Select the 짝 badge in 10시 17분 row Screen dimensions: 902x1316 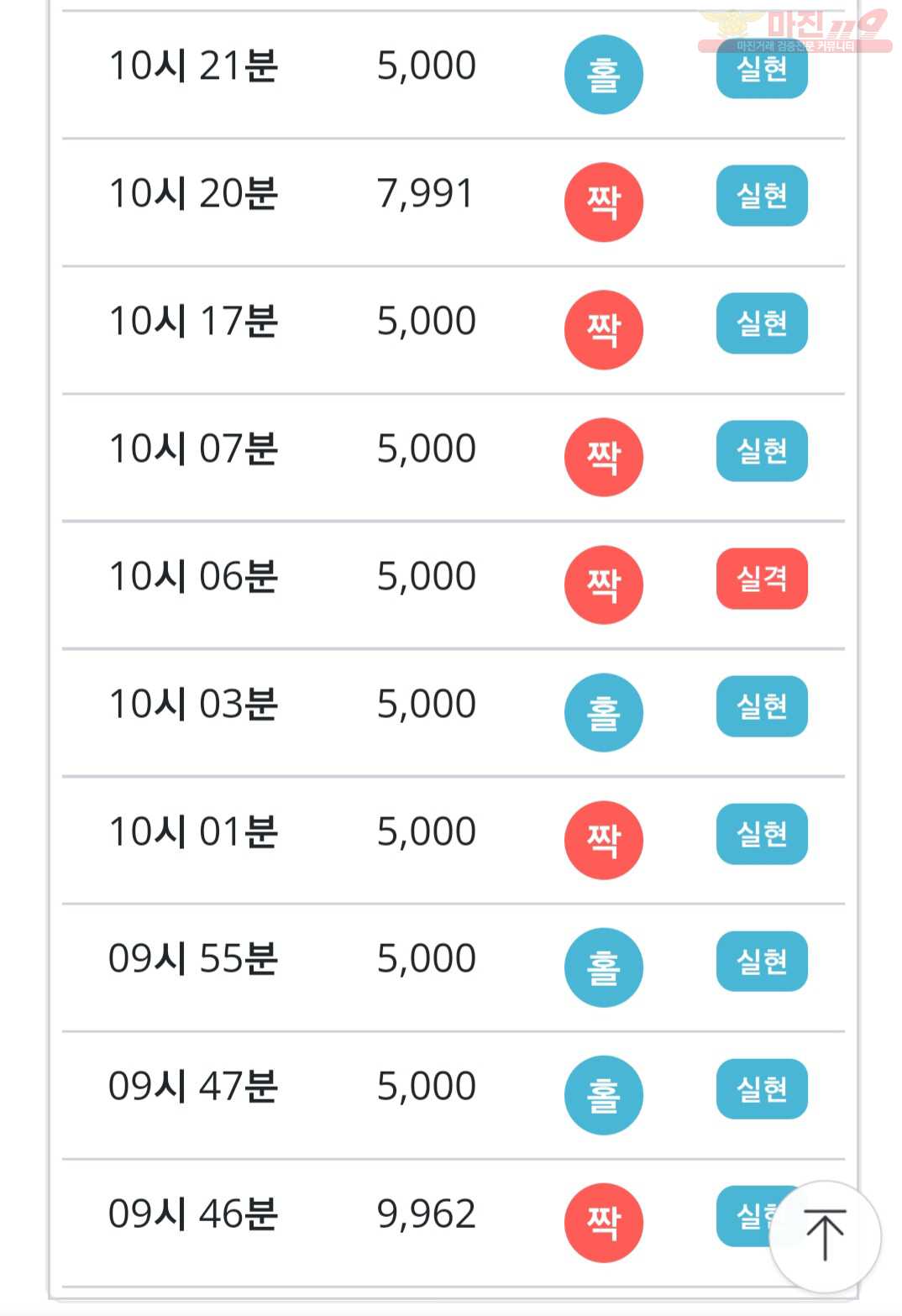pyautogui.click(x=603, y=330)
